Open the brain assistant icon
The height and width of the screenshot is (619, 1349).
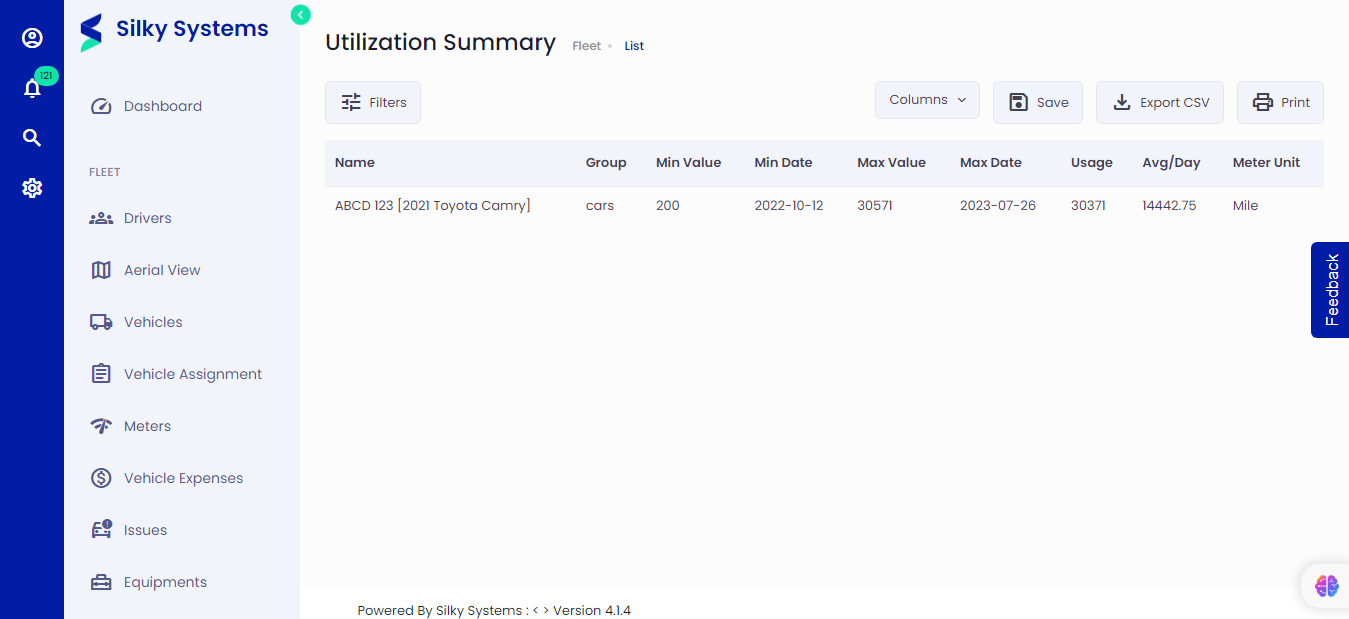pyautogui.click(x=1326, y=586)
